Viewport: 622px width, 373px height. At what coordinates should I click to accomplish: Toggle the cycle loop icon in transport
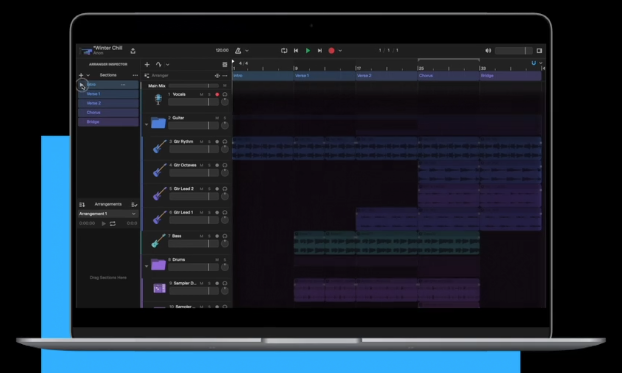[284, 51]
